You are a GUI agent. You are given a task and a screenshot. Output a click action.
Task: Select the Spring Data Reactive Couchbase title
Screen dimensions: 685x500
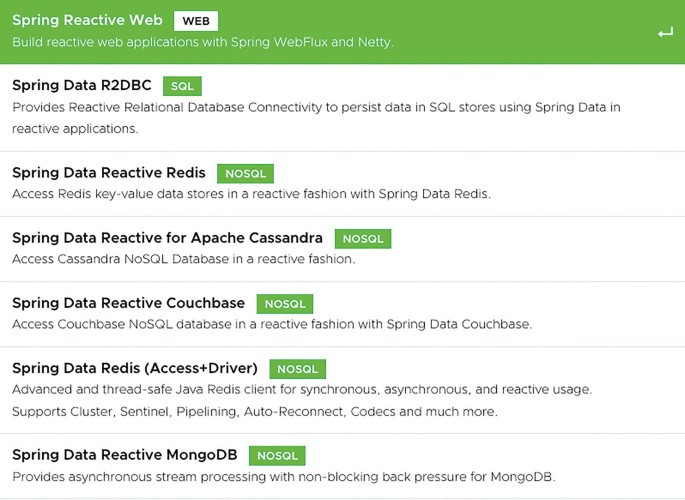128,303
